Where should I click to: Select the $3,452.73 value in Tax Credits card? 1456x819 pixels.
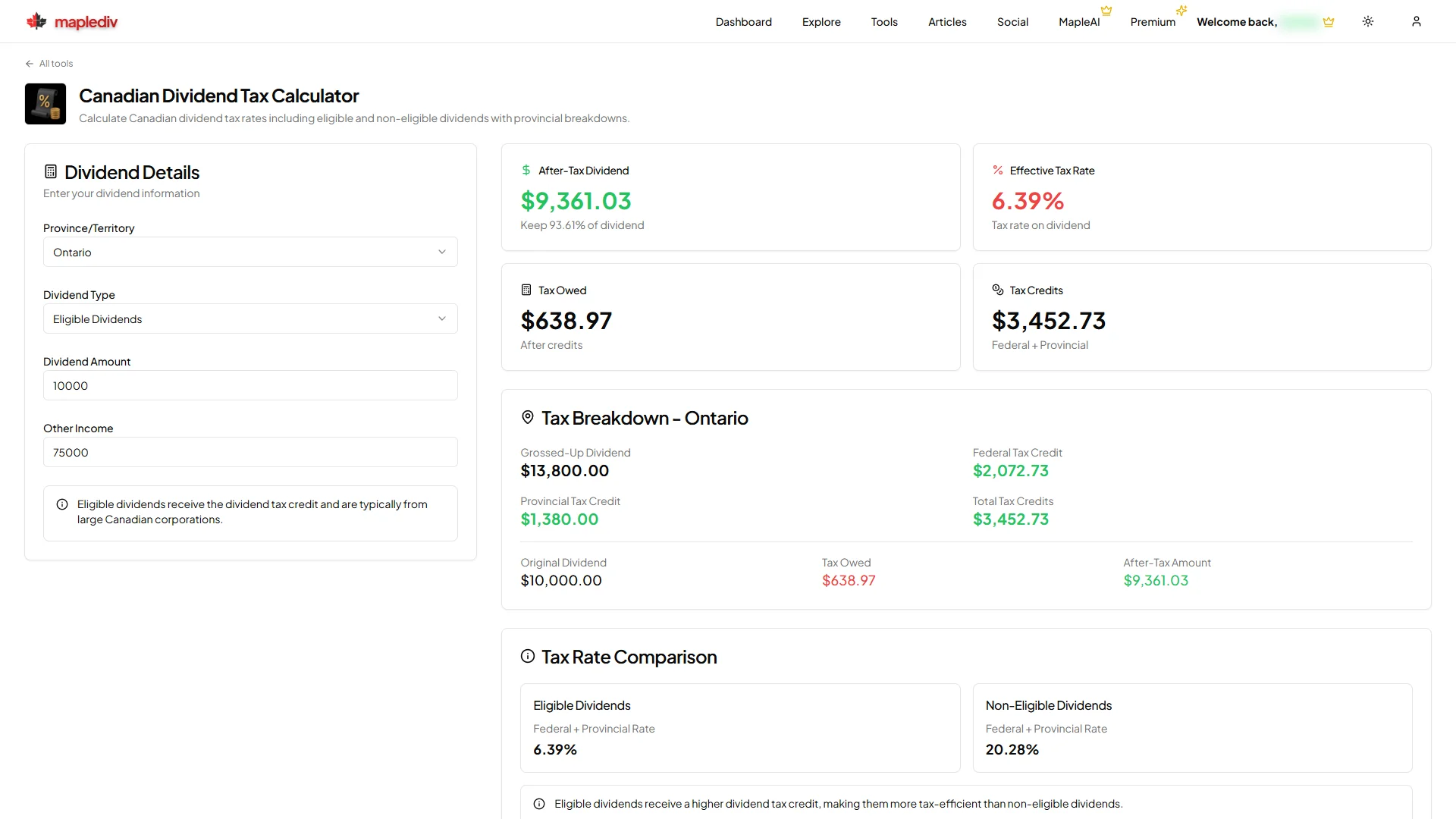(1049, 321)
